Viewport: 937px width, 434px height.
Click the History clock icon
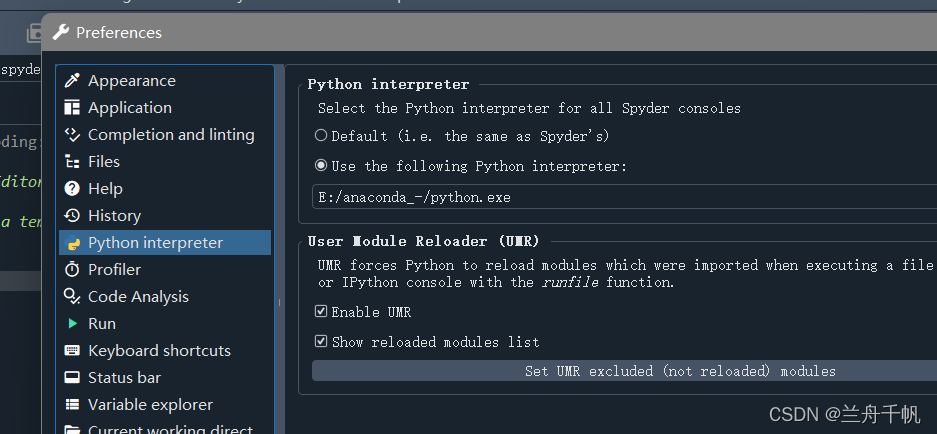coord(72,216)
